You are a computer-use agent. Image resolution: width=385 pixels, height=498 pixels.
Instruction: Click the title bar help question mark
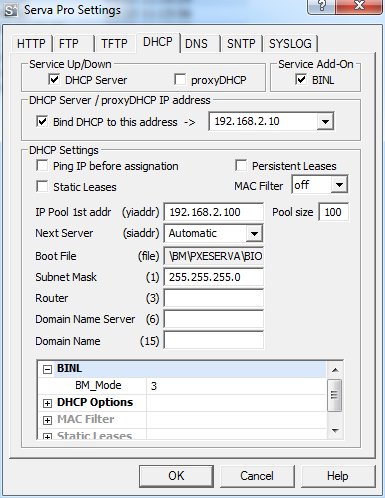point(321,6)
